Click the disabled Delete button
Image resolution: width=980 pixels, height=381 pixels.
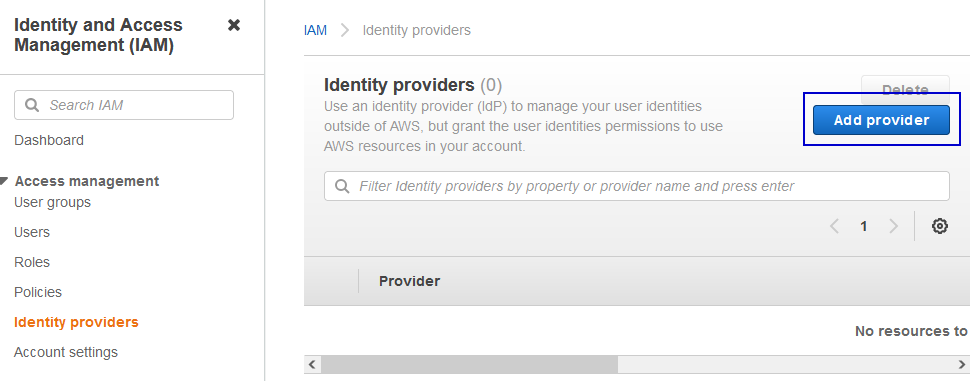pos(905,90)
